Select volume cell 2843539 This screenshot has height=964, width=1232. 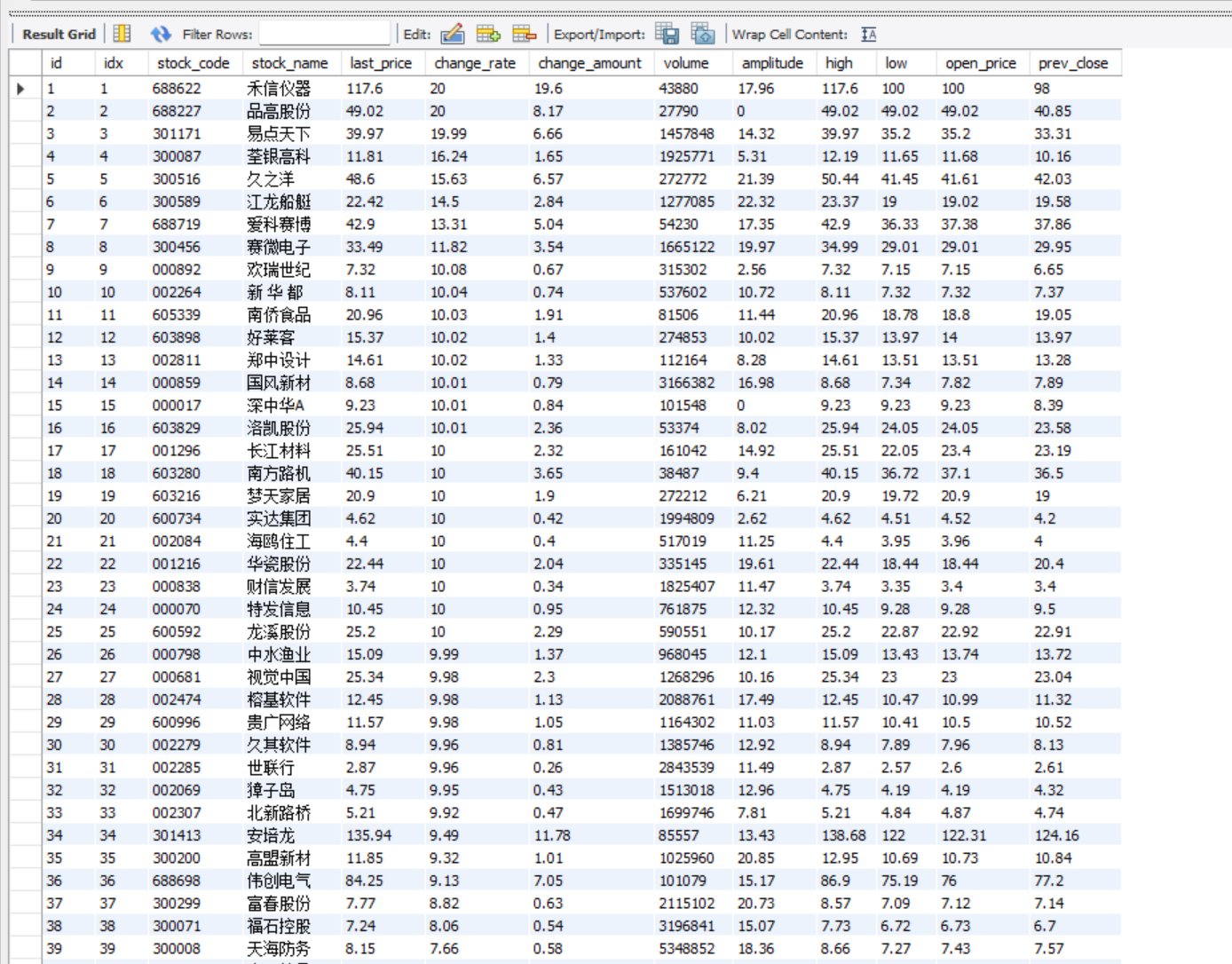click(694, 768)
